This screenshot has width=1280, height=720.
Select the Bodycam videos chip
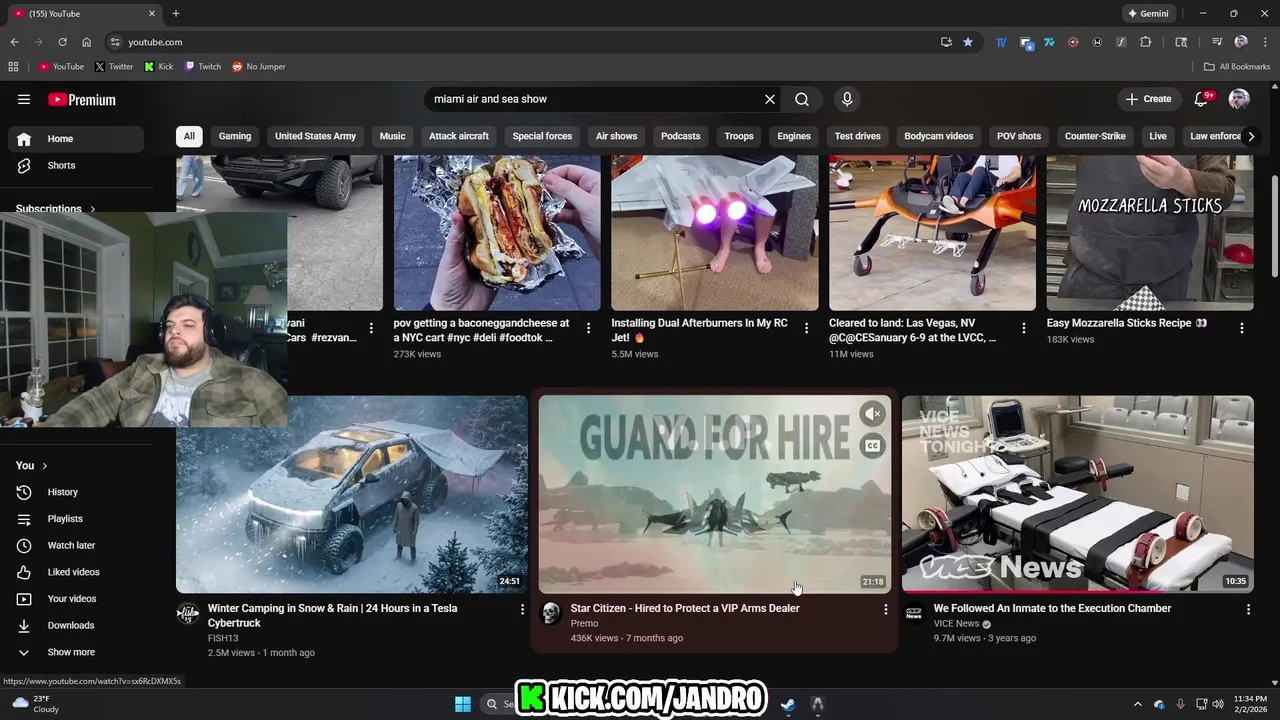point(938,136)
